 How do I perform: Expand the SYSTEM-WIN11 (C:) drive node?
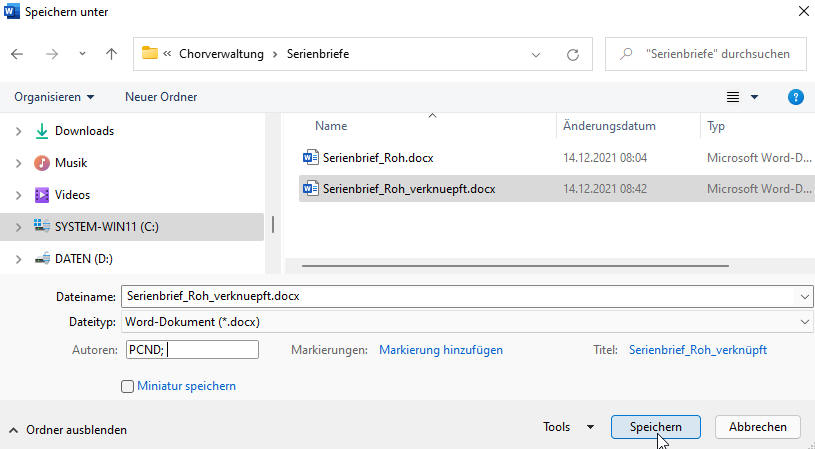[x=18, y=227]
